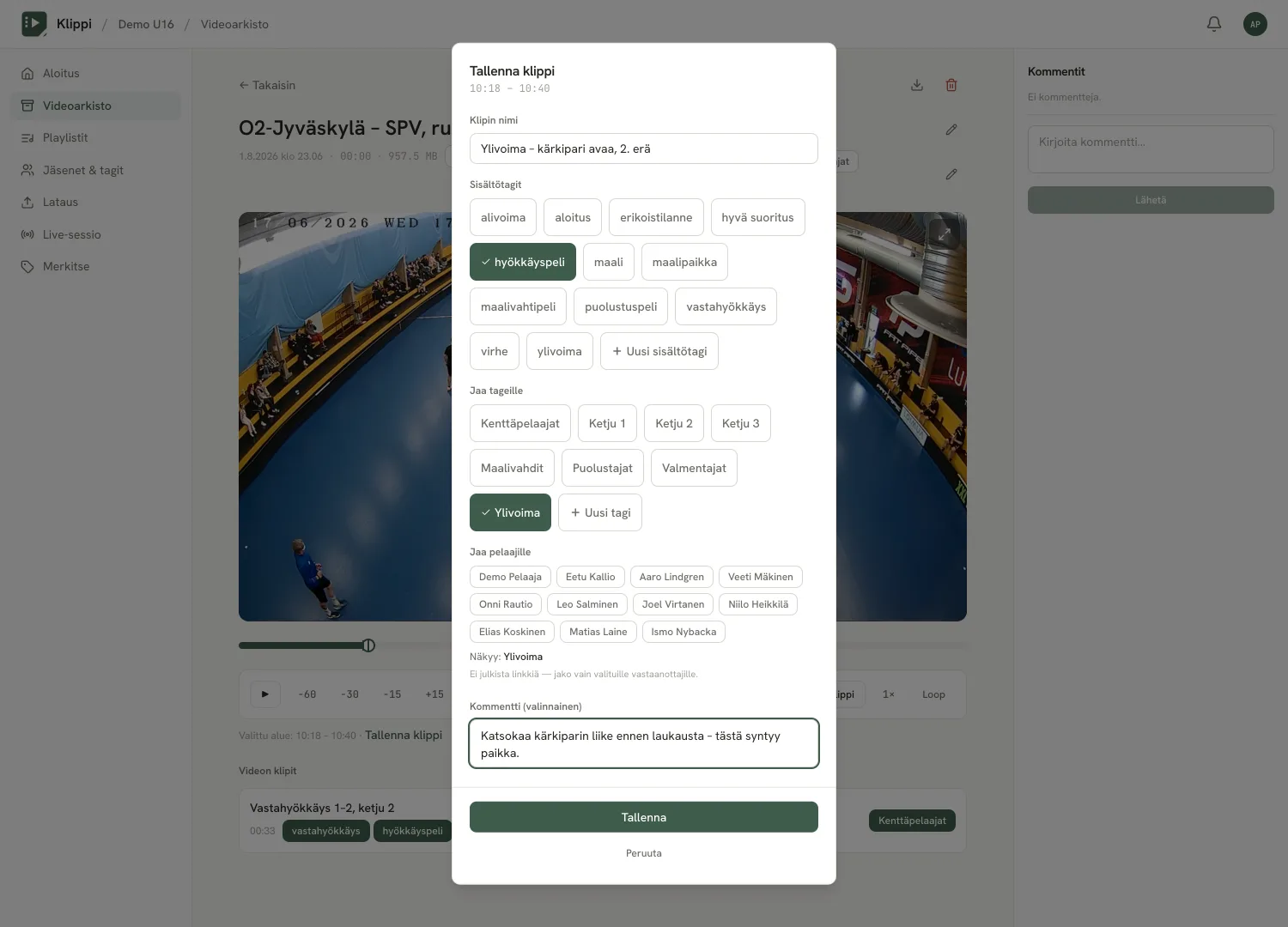The image size is (1288, 927).
Task: Edit the Klipin nimi text field
Action: [644, 148]
